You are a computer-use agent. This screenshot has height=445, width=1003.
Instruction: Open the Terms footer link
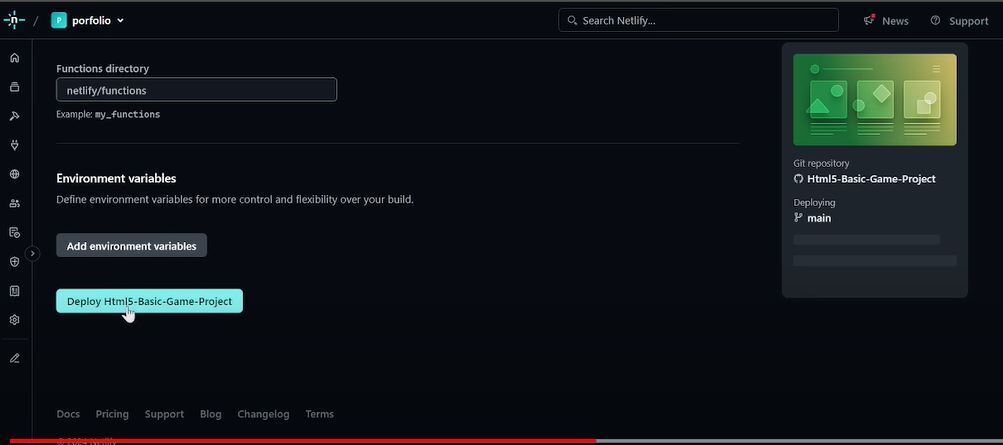coord(319,414)
